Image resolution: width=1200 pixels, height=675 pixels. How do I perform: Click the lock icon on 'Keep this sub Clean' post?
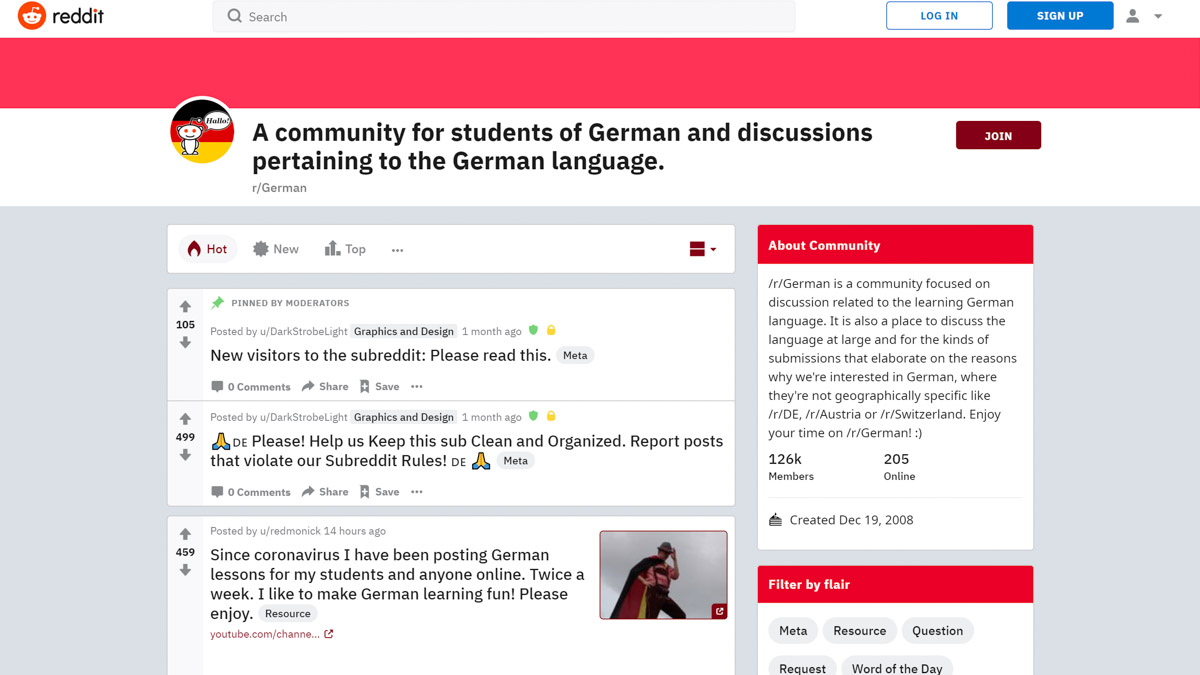click(551, 417)
